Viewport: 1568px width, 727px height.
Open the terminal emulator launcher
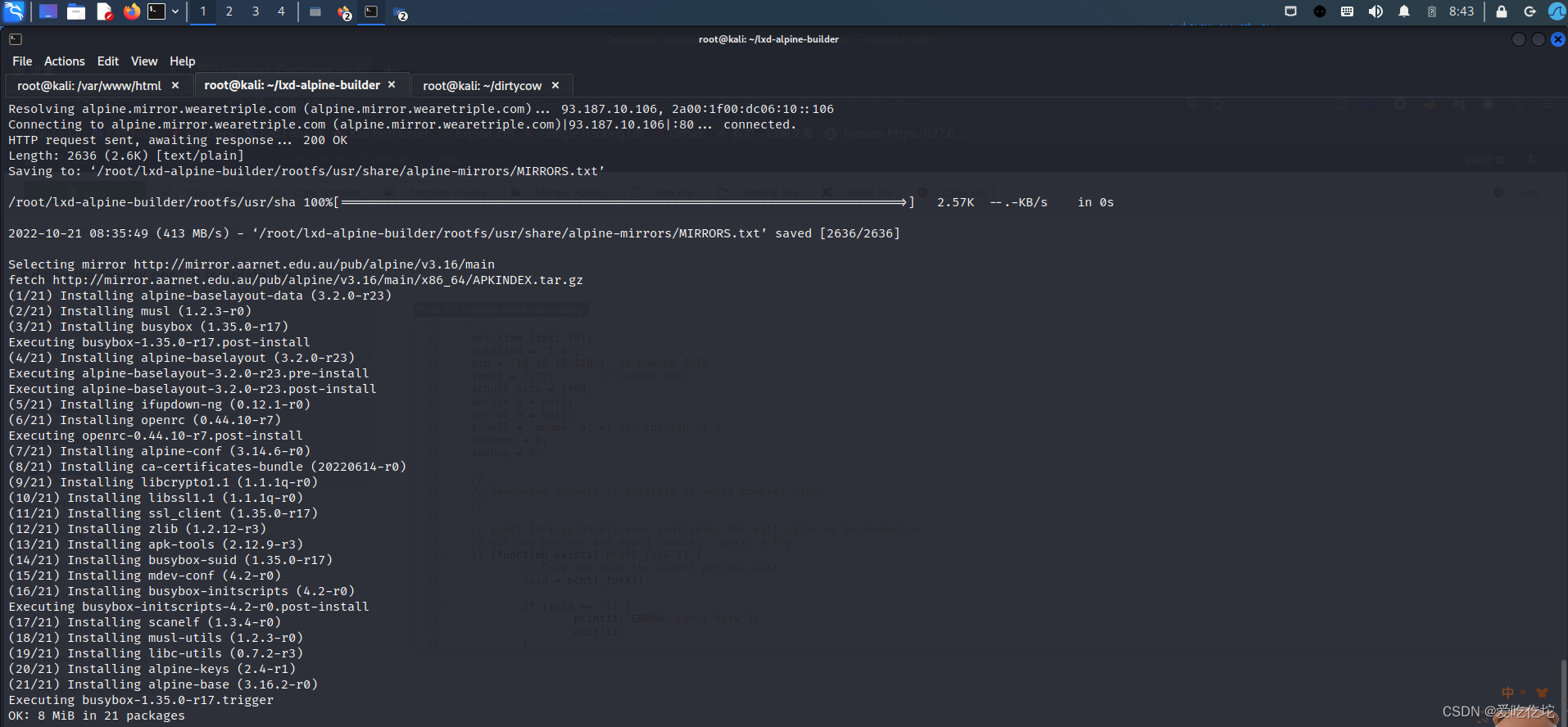point(156,11)
